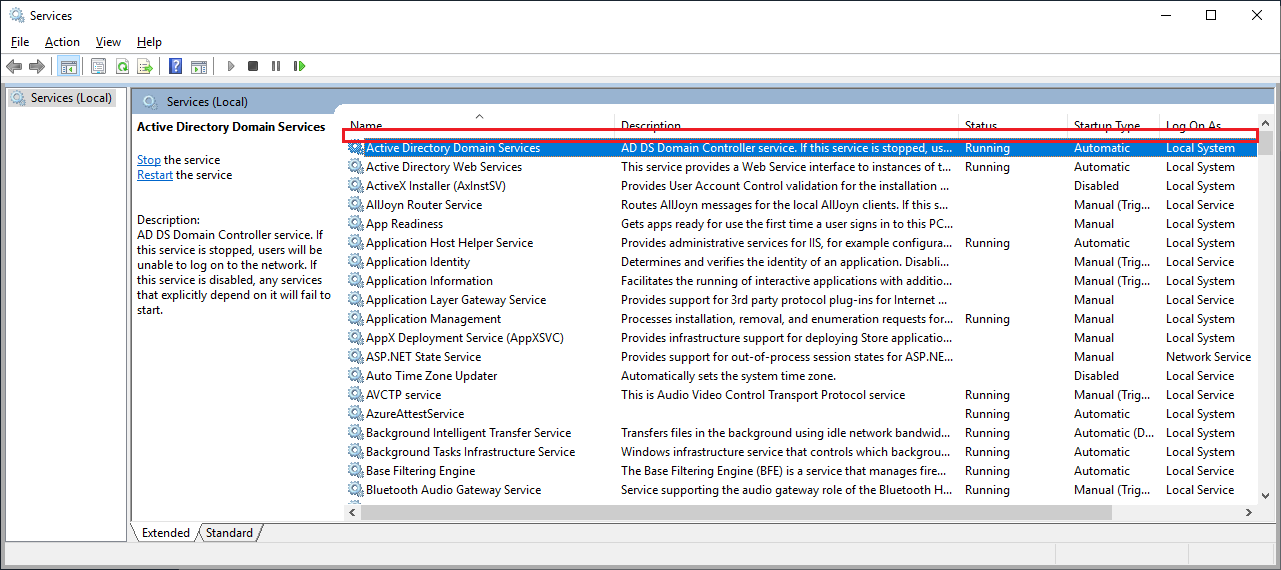This screenshot has width=1281, height=570.
Task: Toggle the Show/Hide Action Pane icon
Action: (198, 66)
